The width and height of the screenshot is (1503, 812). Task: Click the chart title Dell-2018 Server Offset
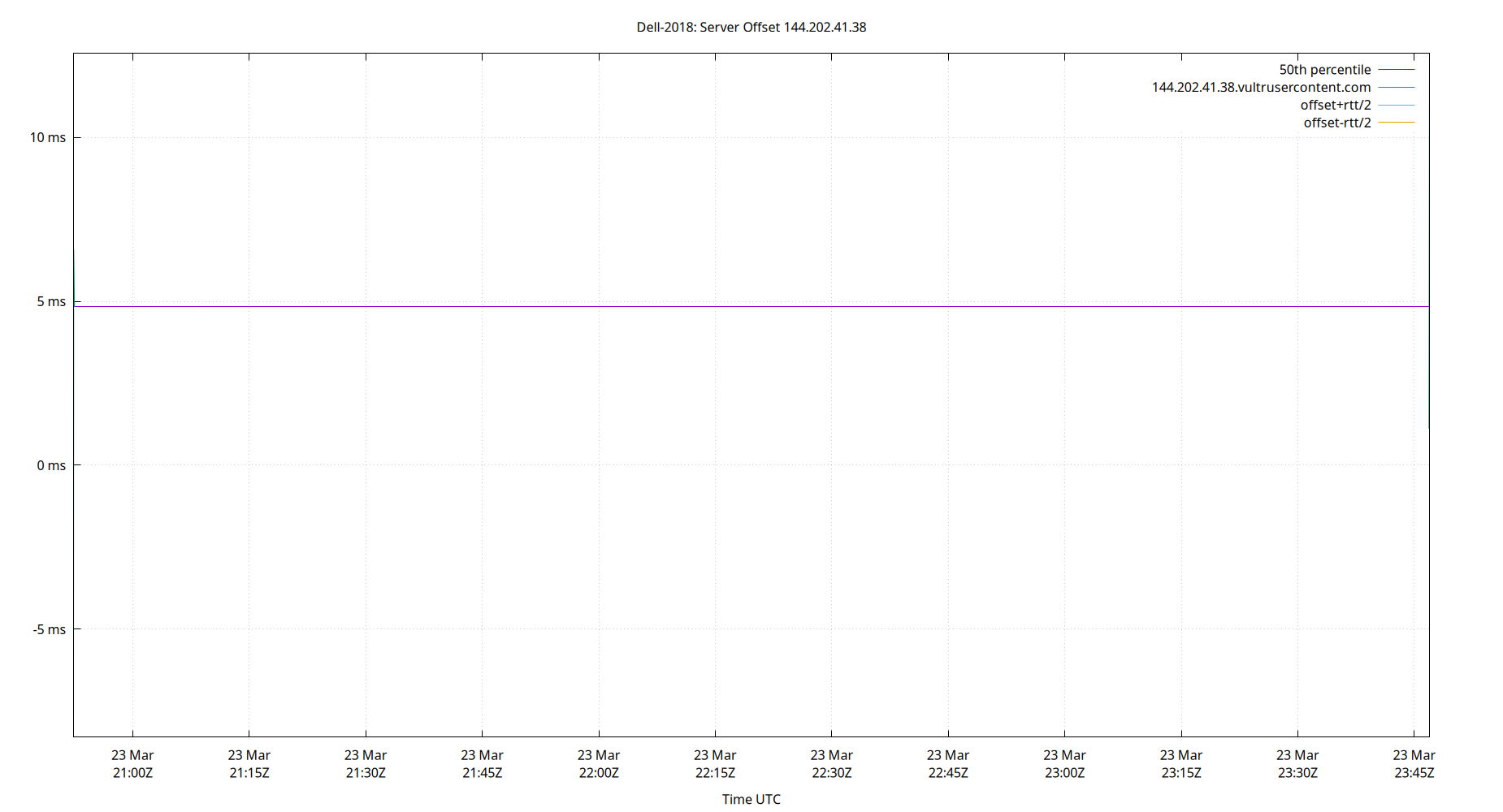(751, 27)
